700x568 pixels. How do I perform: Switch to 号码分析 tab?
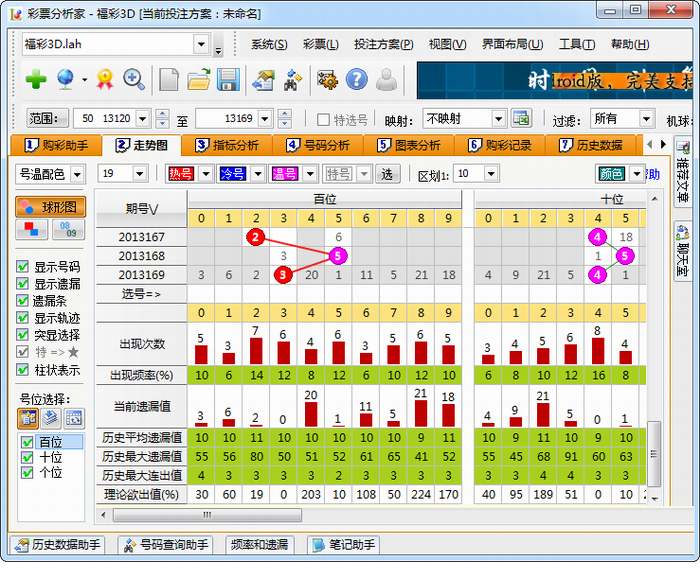pyautogui.click(x=319, y=145)
